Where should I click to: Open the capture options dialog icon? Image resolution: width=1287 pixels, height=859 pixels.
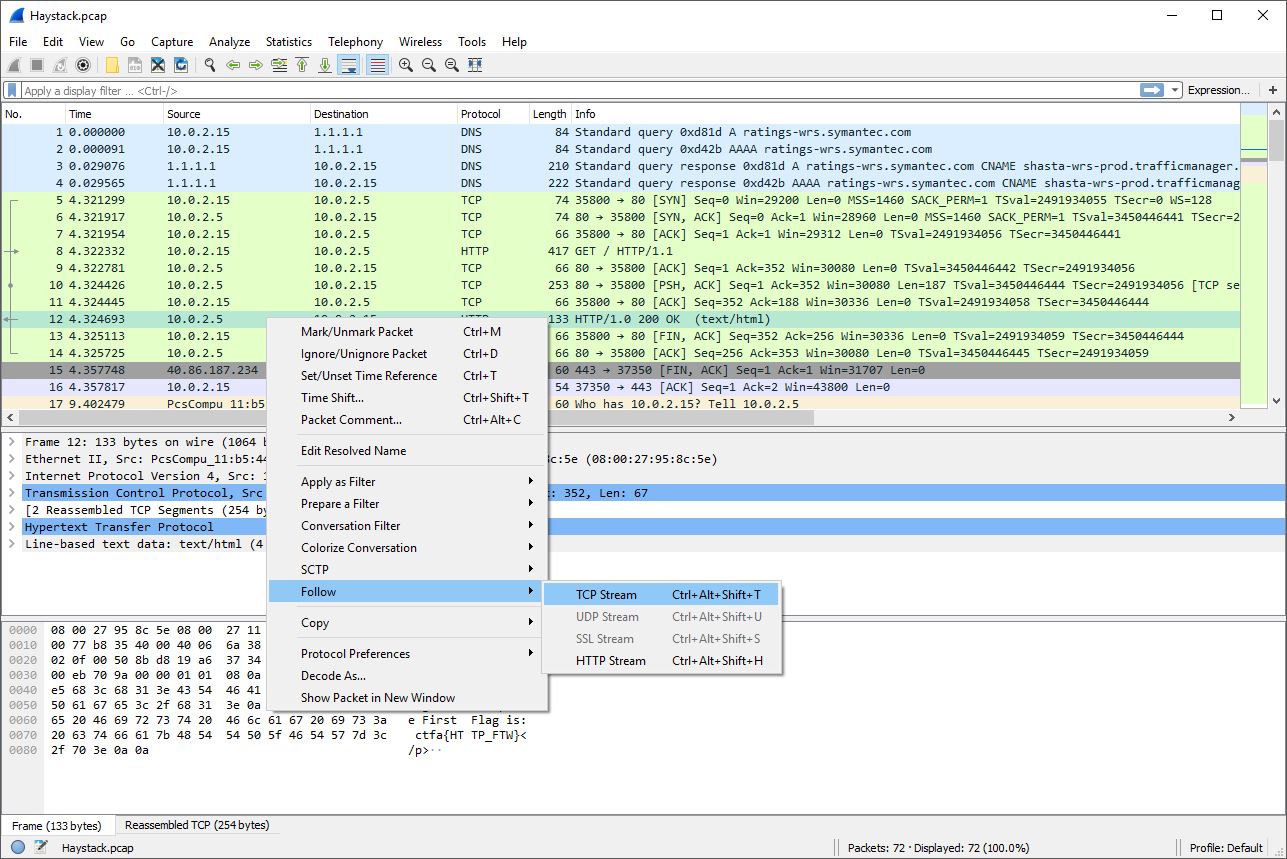(x=83, y=65)
